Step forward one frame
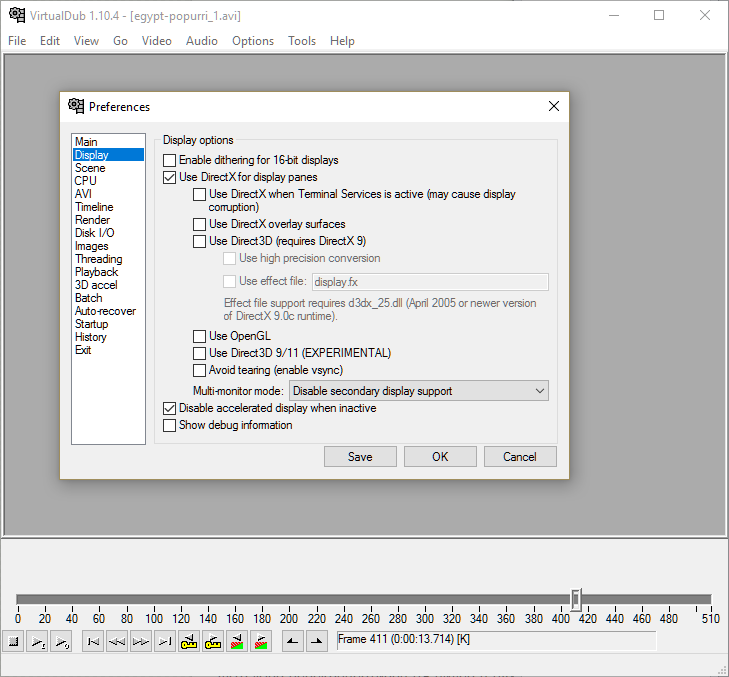Image resolution: width=729 pixels, height=677 pixels. tap(141, 642)
